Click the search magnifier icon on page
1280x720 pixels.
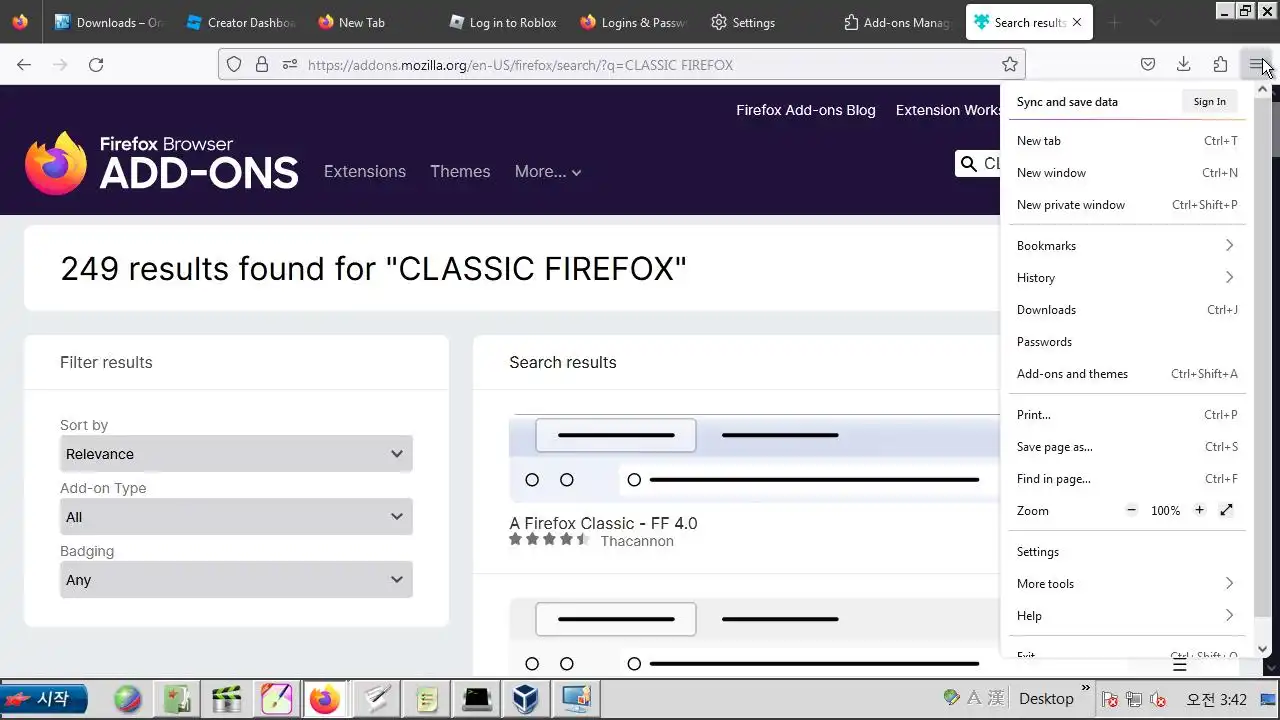pyautogui.click(x=968, y=164)
